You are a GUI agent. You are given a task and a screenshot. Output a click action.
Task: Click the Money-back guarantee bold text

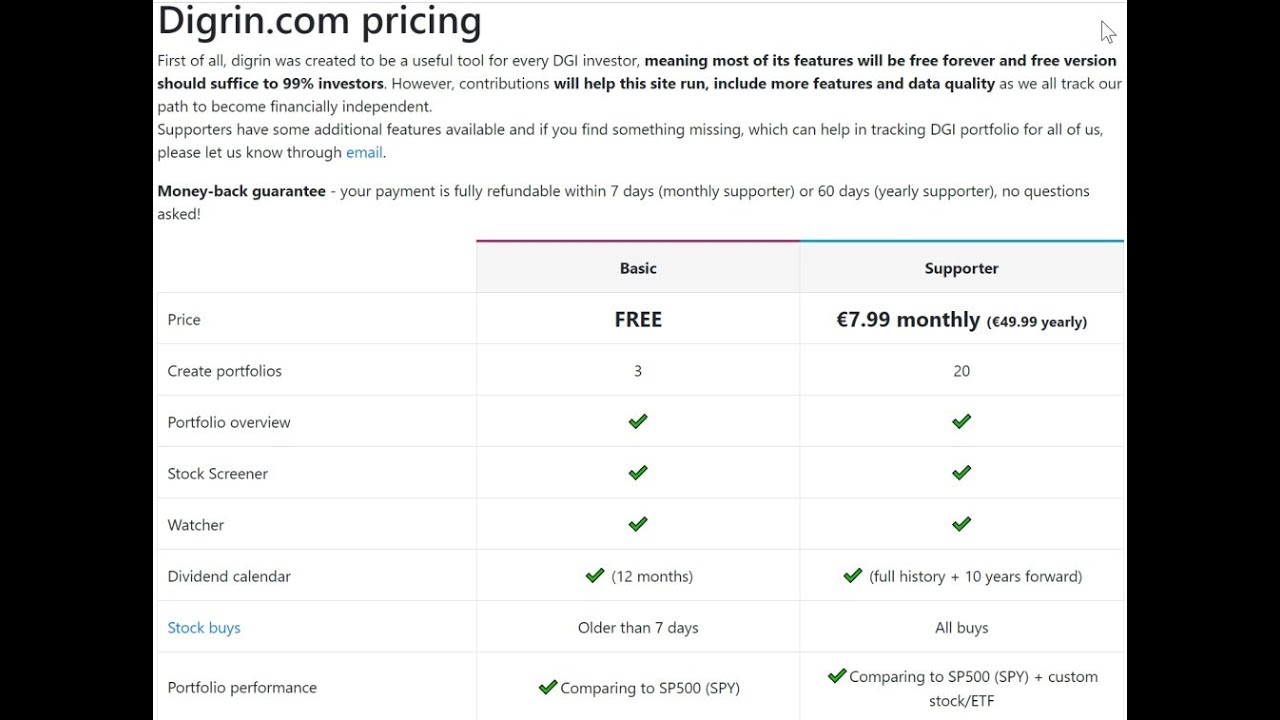pyautogui.click(x=241, y=191)
